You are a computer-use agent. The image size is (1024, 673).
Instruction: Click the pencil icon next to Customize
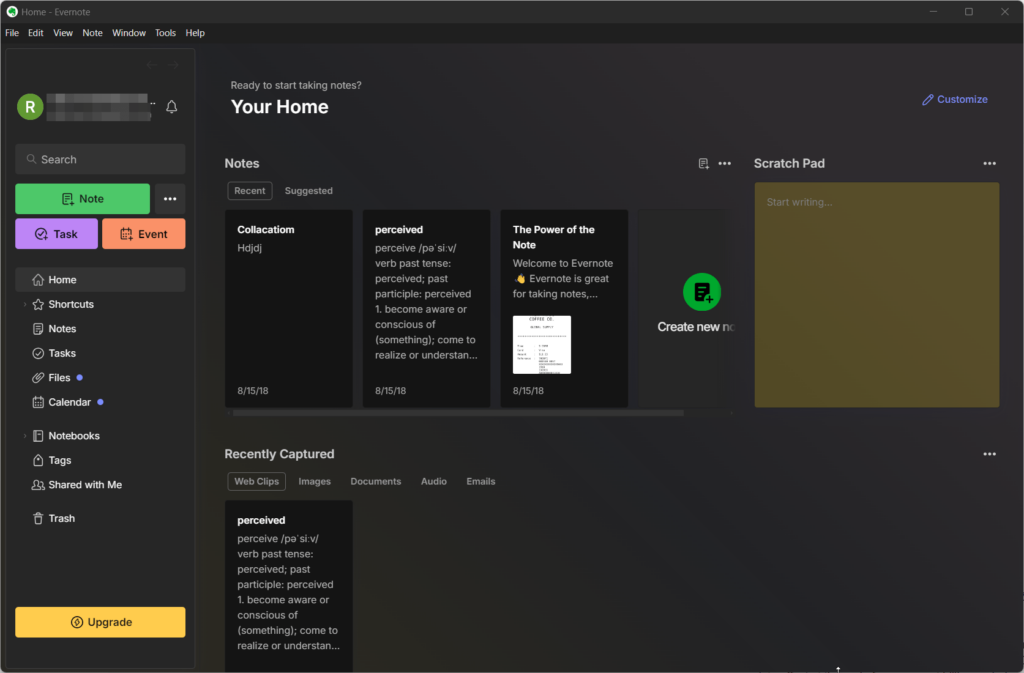point(927,100)
